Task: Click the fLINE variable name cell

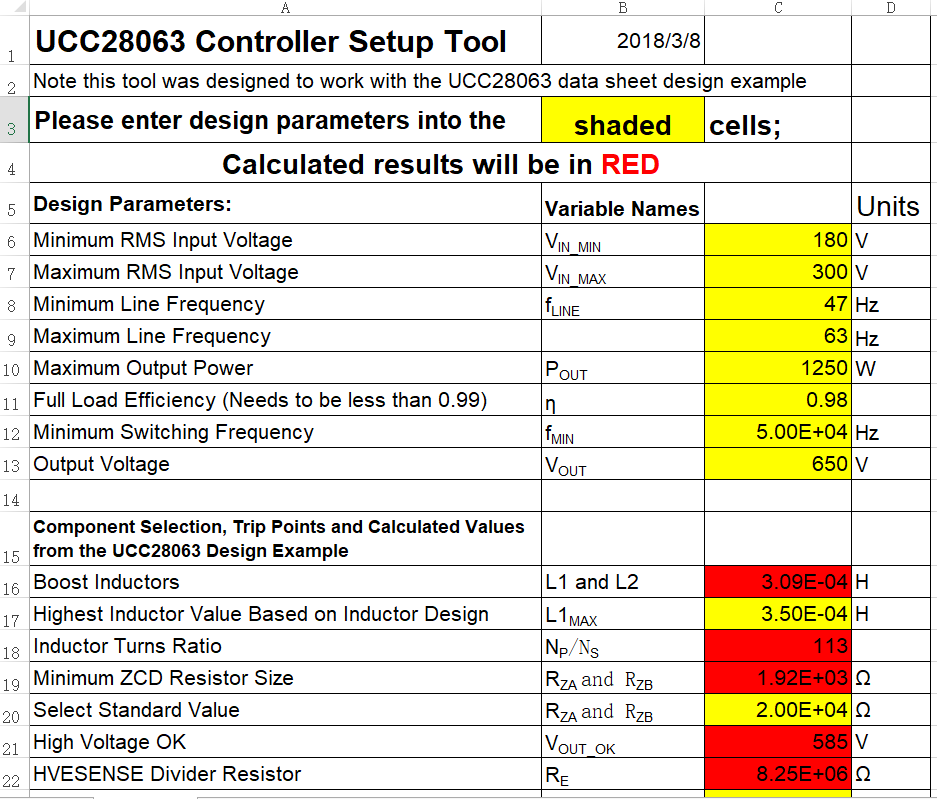Action: tap(623, 304)
